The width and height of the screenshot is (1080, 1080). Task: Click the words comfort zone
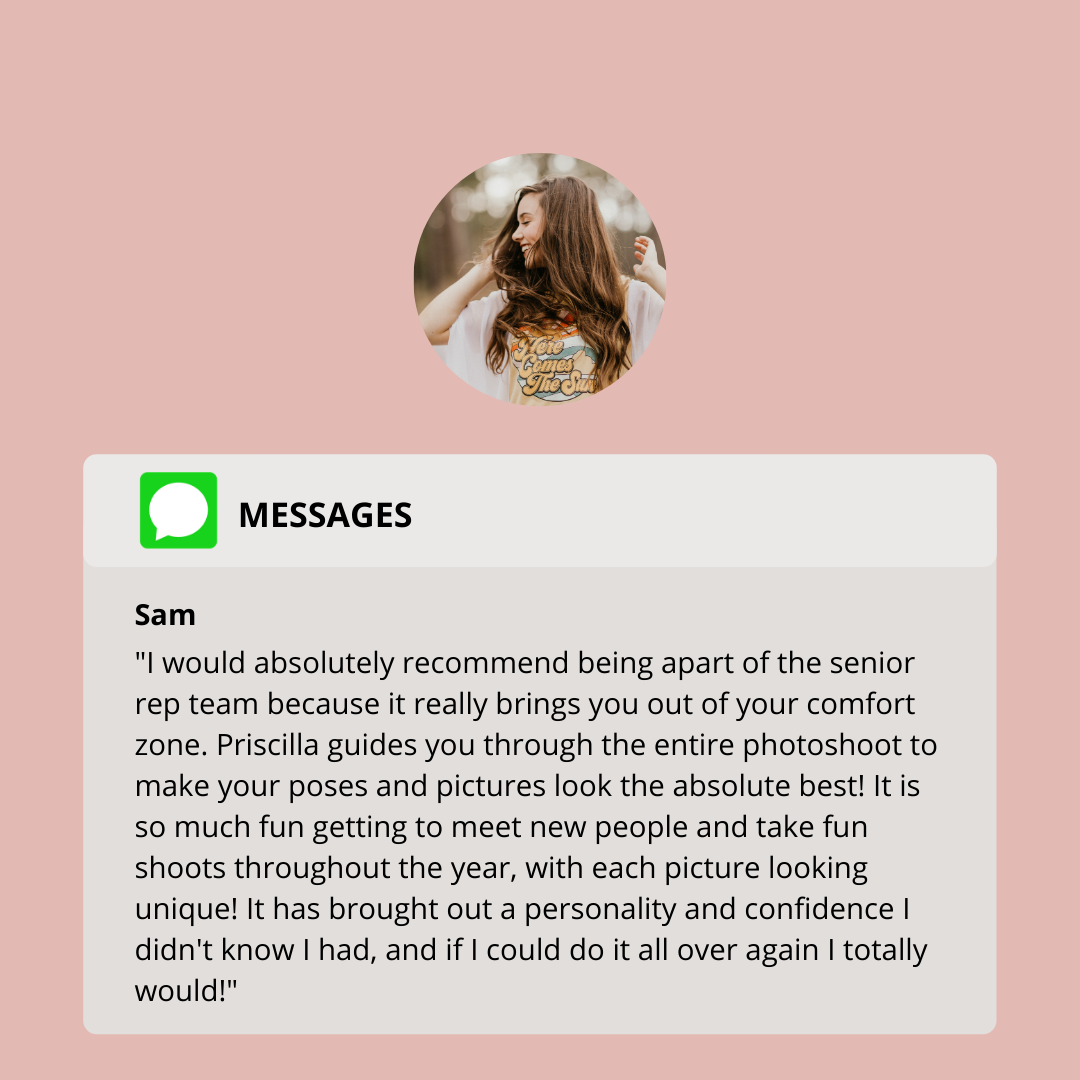click(525, 724)
